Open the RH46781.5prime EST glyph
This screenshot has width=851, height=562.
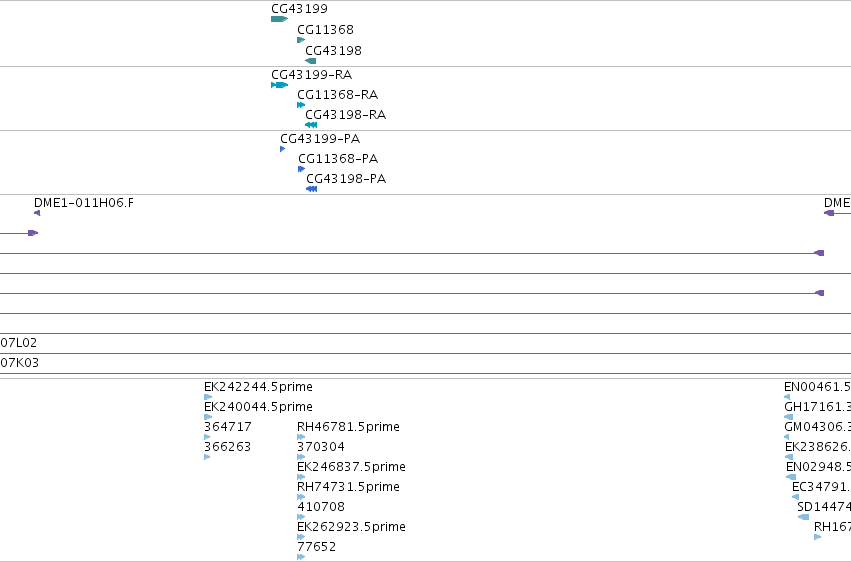(x=301, y=437)
